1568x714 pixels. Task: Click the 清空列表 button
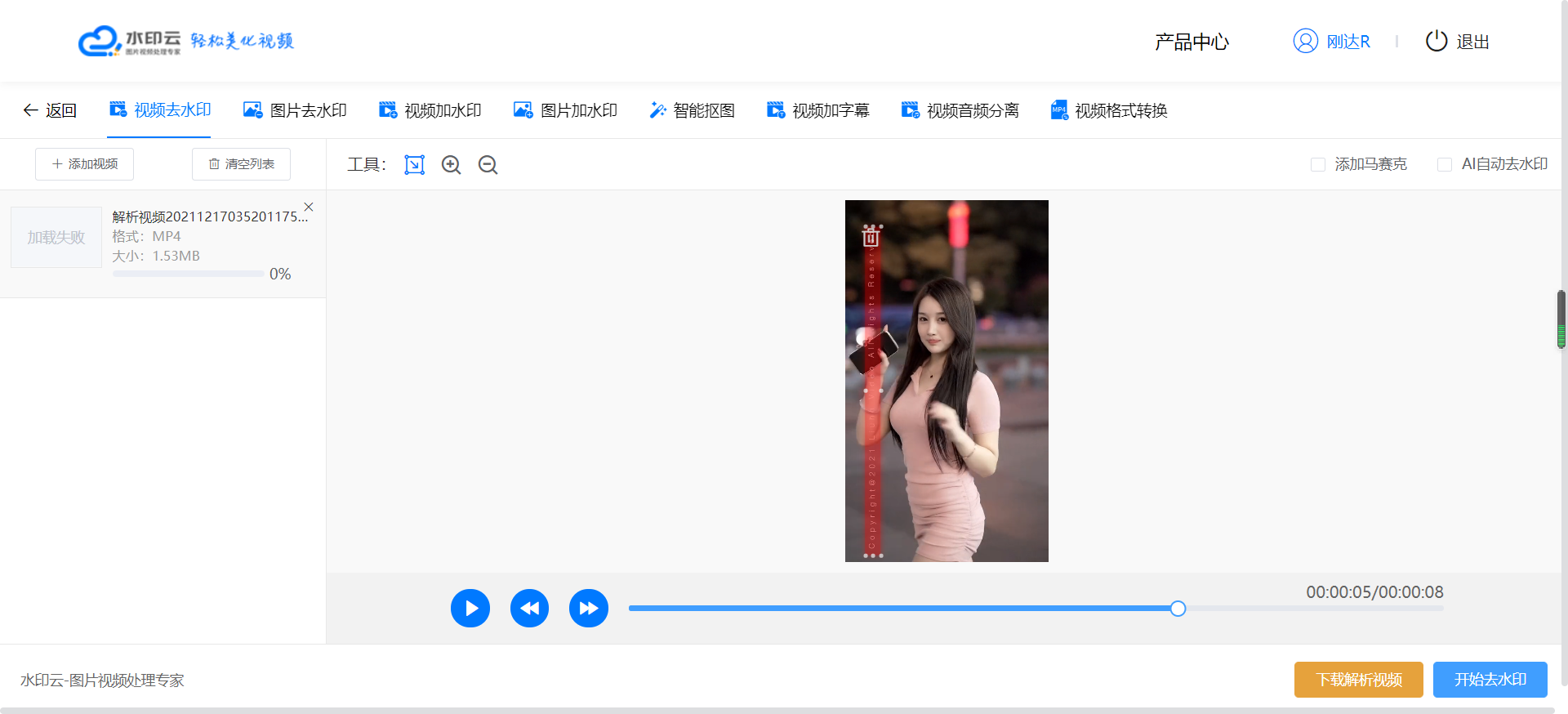[x=241, y=164]
